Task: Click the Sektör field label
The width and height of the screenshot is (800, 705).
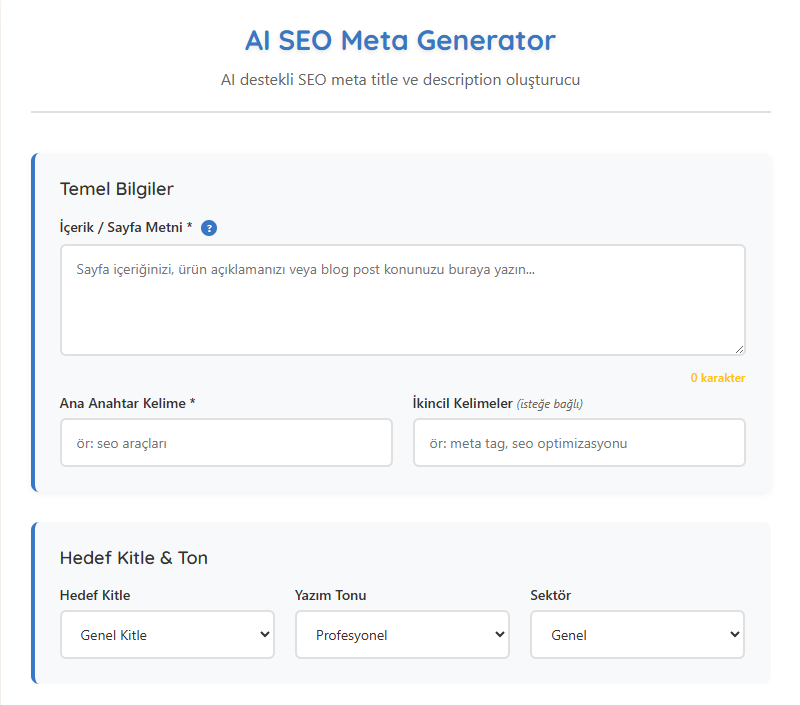Action: click(550, 596)
